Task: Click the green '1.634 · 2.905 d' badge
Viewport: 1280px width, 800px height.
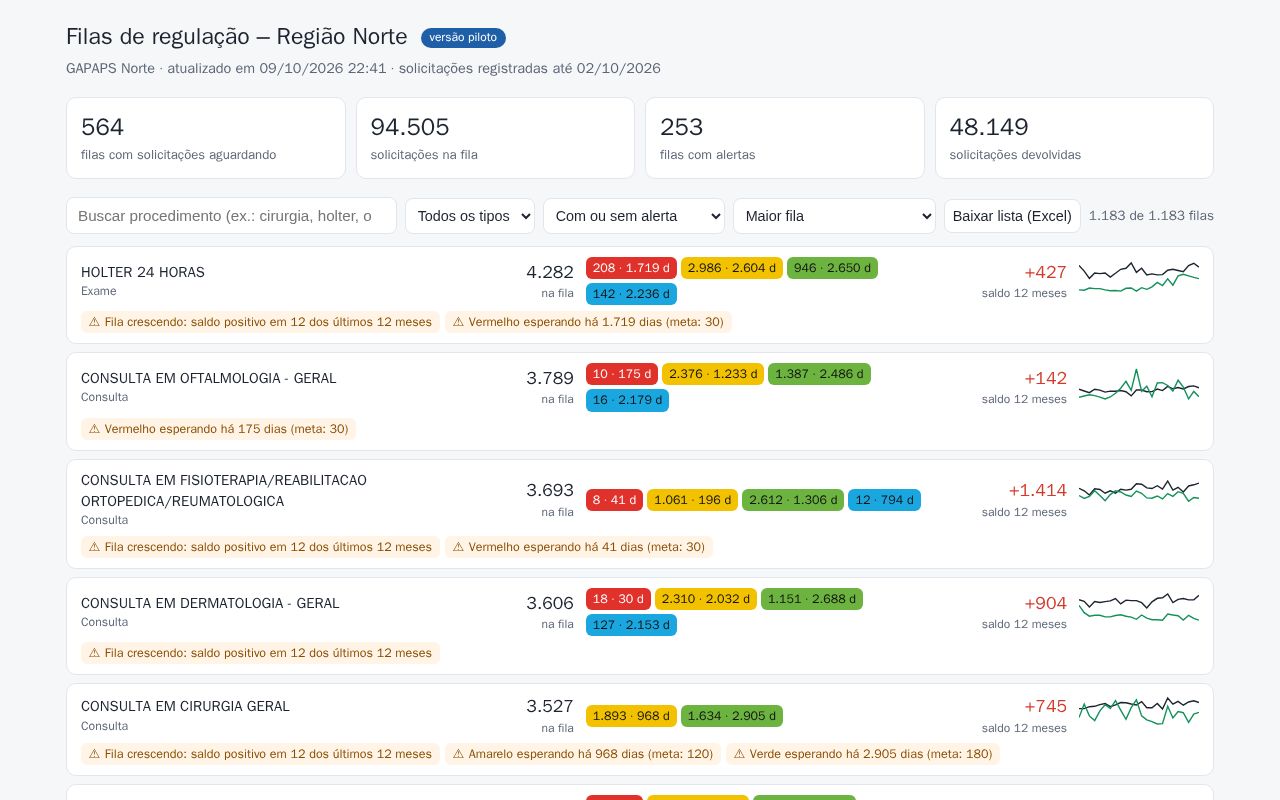Action: pos(732,716)
